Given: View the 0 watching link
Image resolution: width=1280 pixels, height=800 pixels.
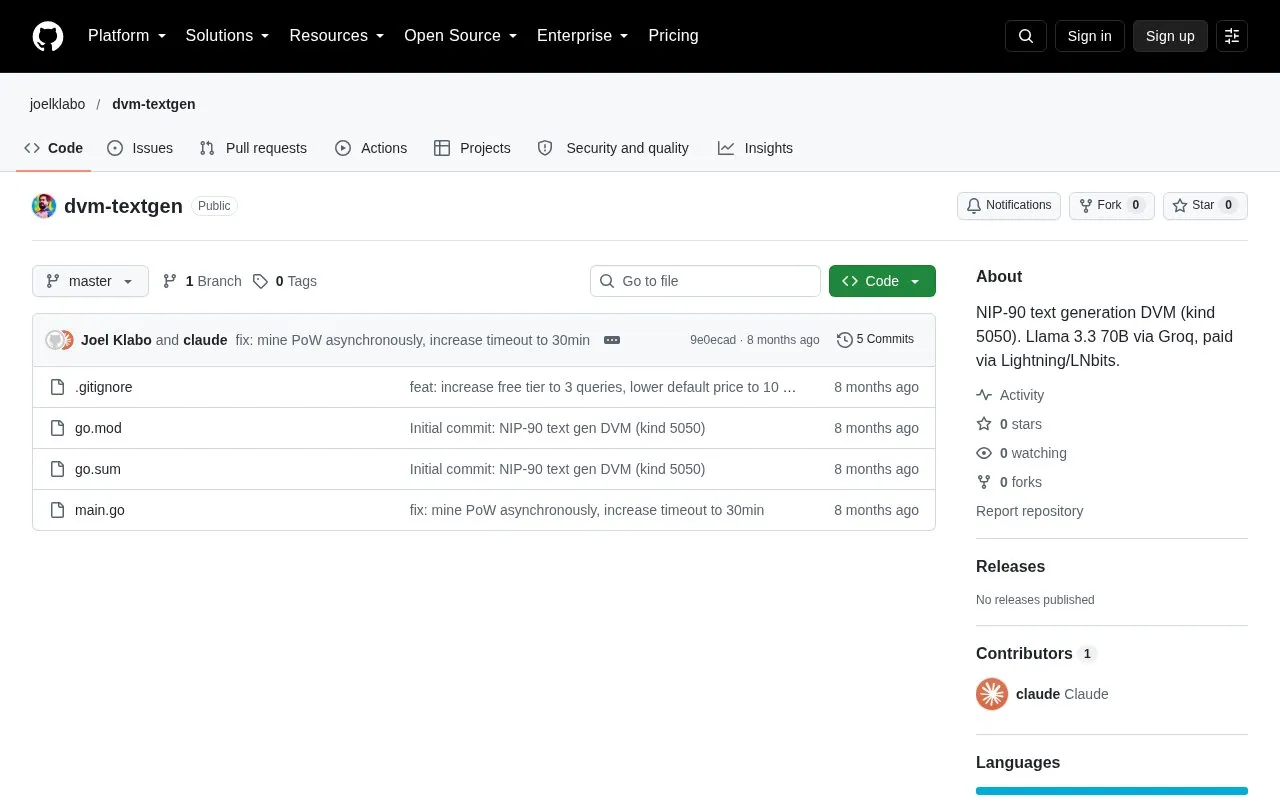Looking at the screenshot, I should (x=1021, y=453).
